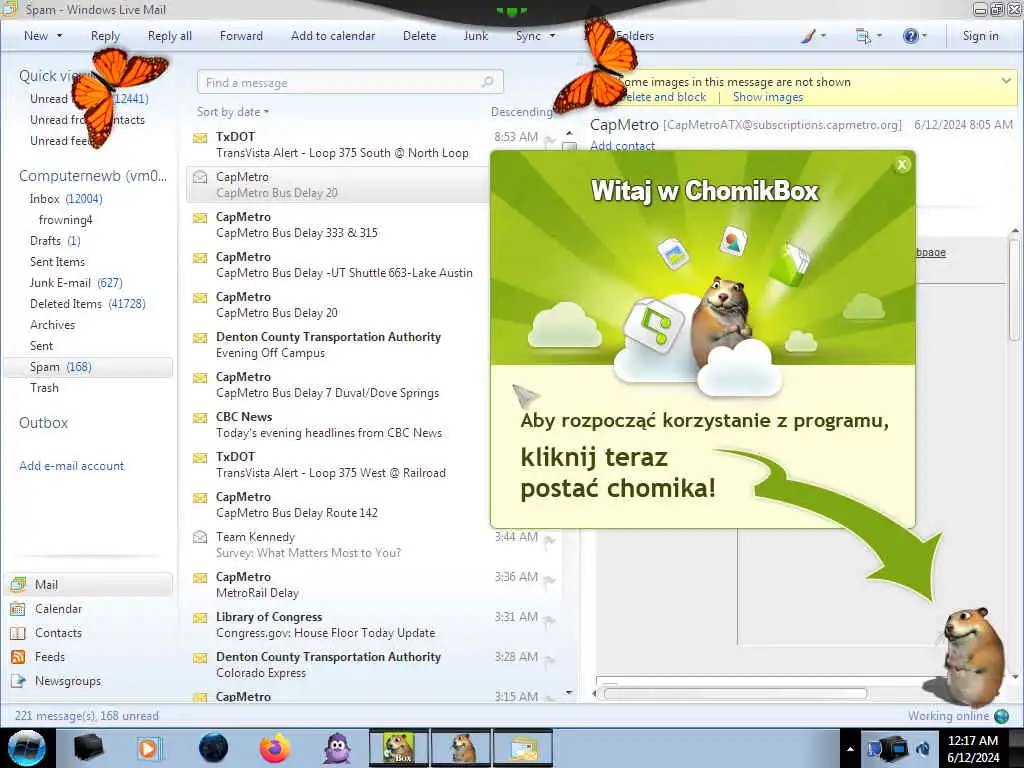Click Reply all in the toolbar

170,36
